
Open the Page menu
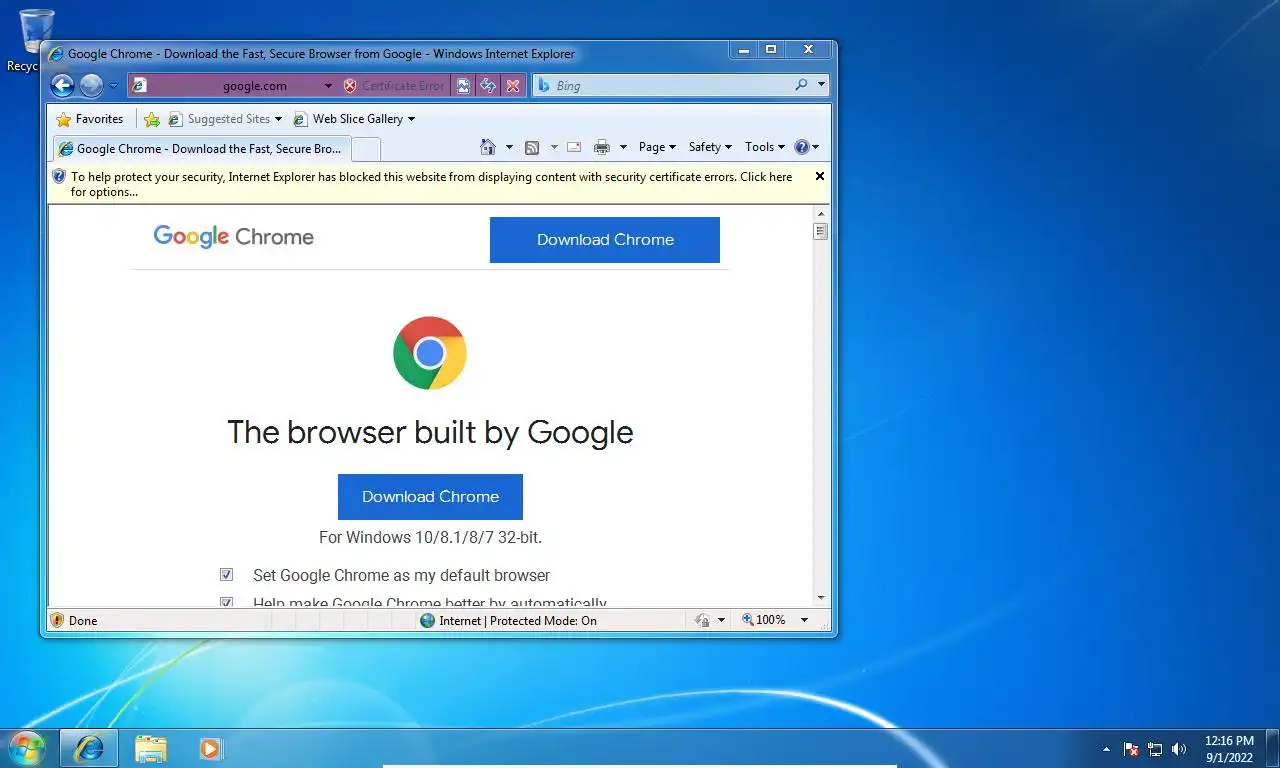tap(657, 147)
